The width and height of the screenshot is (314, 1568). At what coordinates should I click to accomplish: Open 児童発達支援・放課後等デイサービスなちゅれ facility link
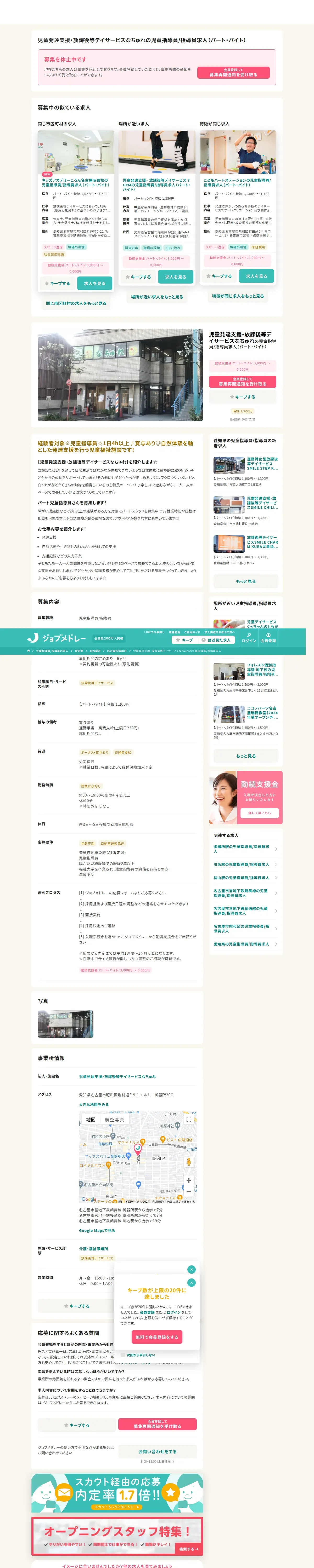click(117, 1077)
